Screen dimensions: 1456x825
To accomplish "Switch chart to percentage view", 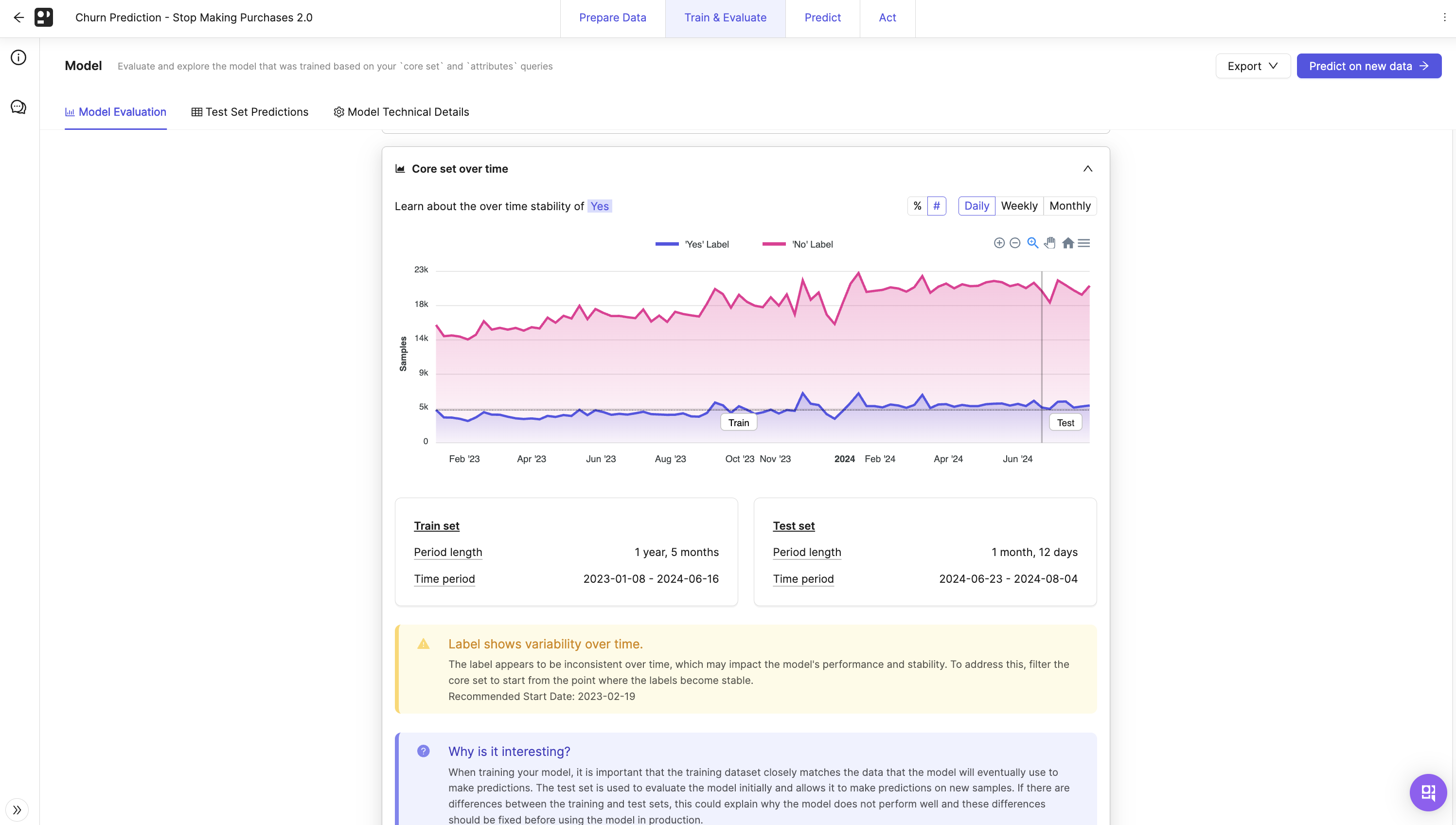I will (918, 206).
